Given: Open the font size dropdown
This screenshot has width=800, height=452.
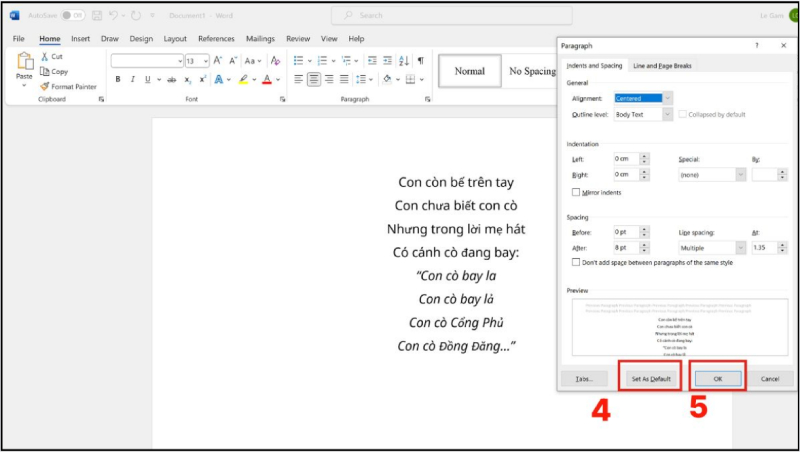Looking at the screenshot, I should click(x=206, y=61).
